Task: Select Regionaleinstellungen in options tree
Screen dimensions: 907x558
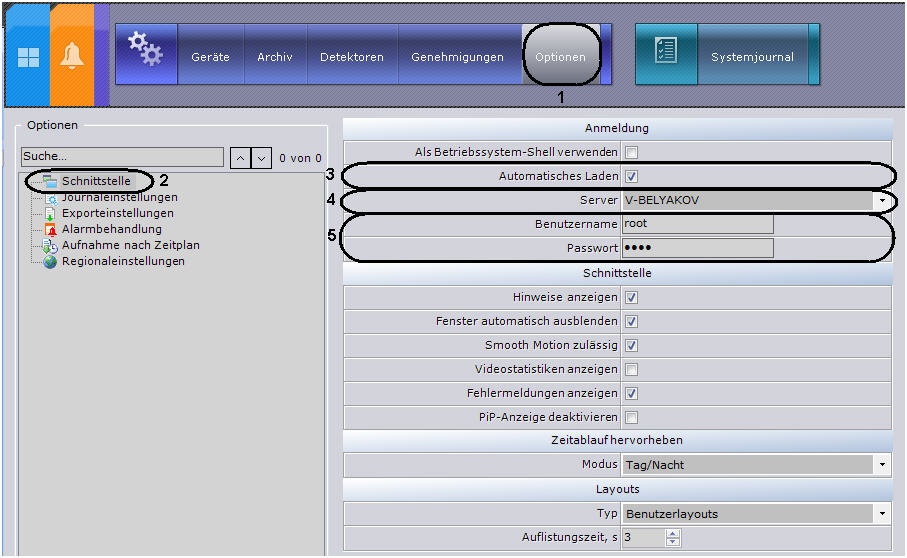Action: tap(123, 261)
